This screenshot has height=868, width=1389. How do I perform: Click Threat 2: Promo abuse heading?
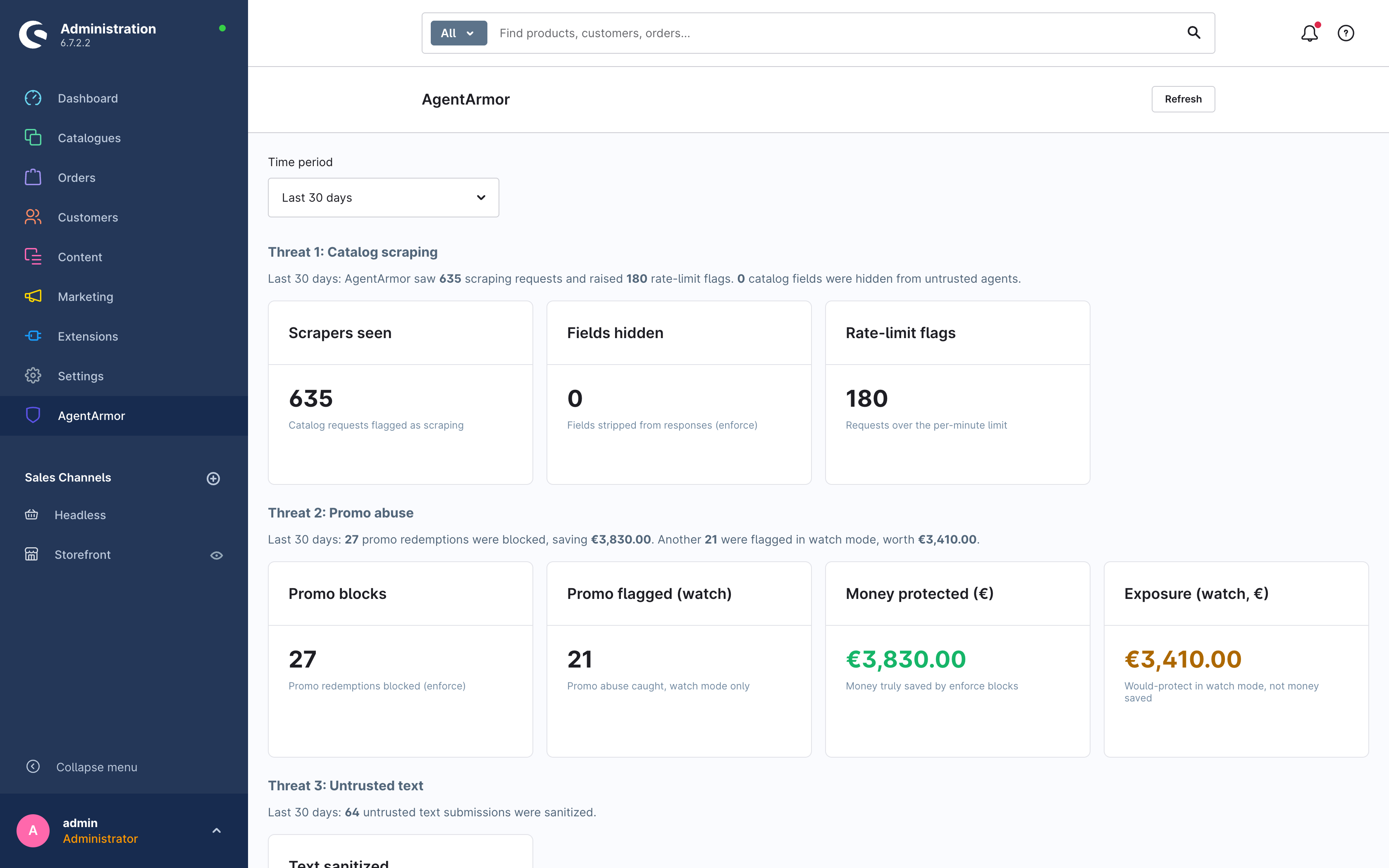click(340, 513)
